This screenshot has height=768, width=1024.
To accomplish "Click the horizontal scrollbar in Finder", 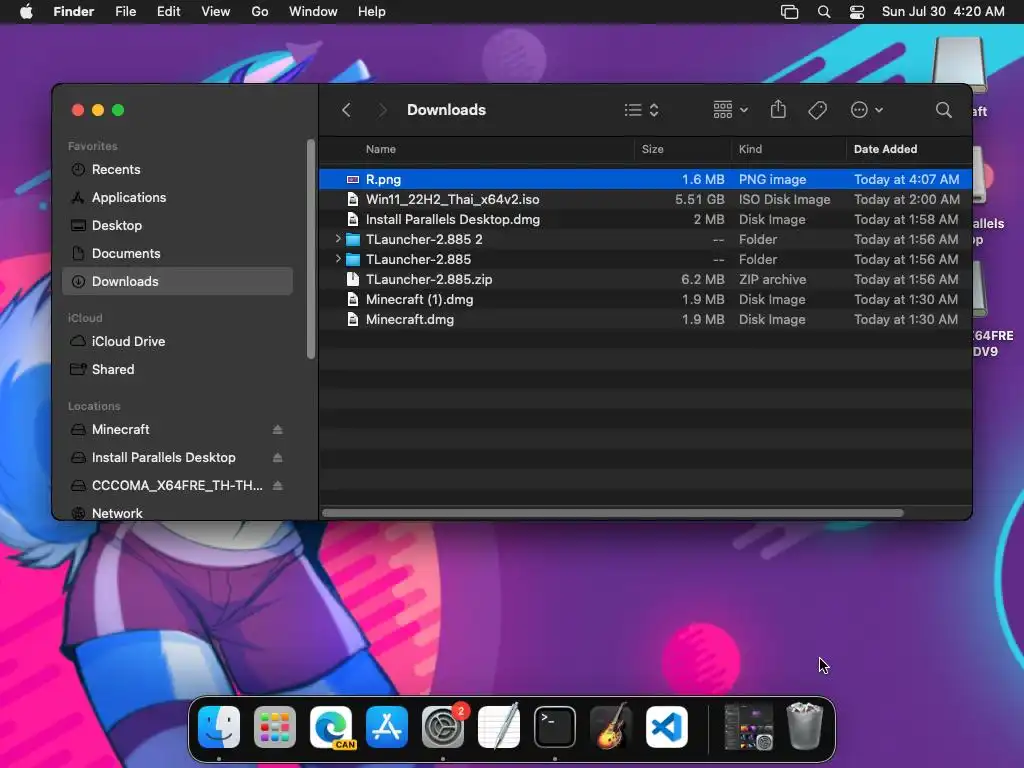I will (613, 513).
